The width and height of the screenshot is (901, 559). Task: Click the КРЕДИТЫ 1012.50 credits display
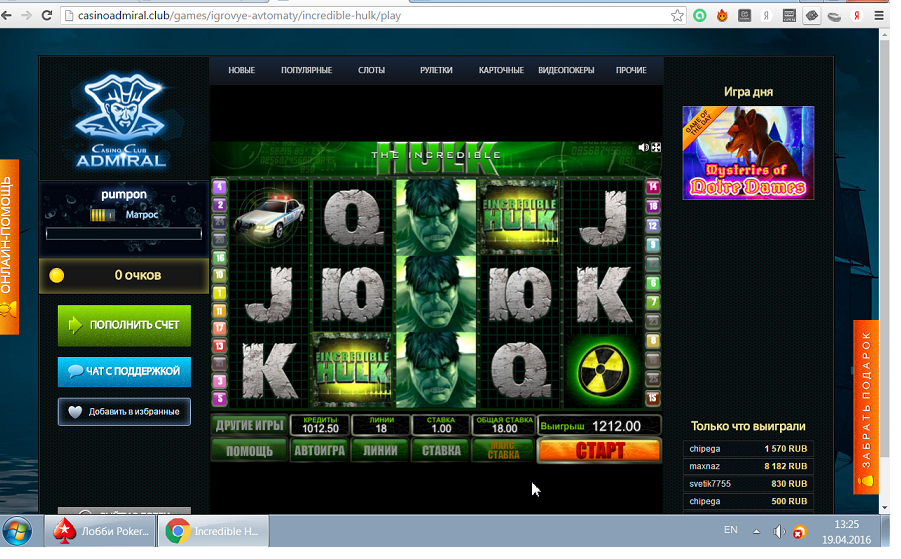[x=319, y=425]
